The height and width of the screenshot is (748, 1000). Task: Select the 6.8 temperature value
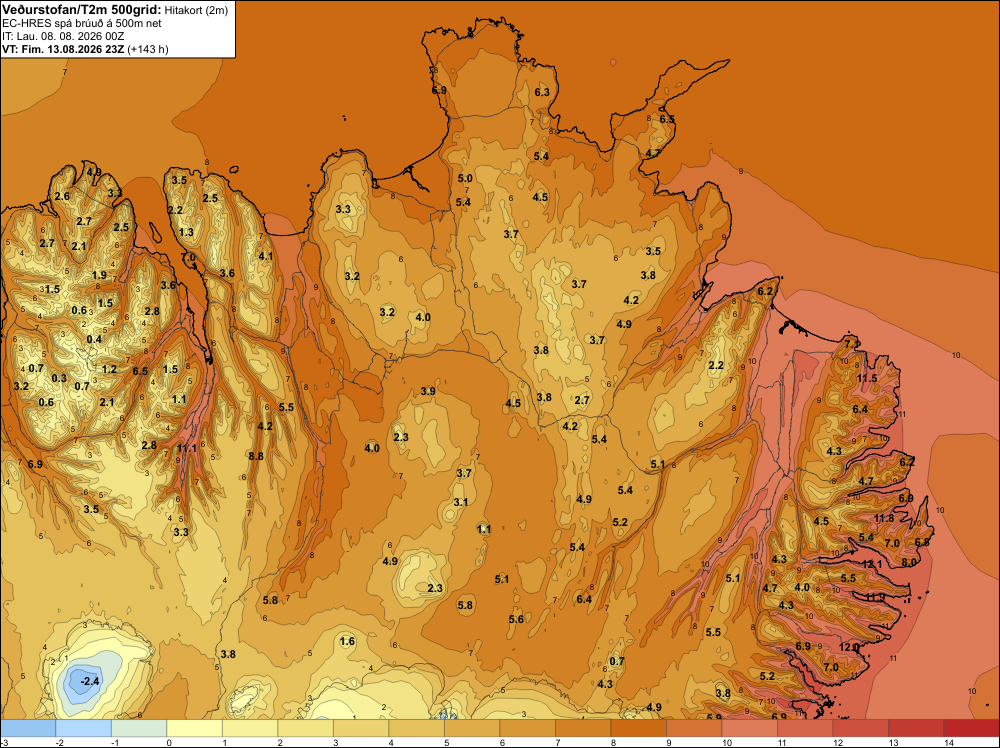[x=922, y=542]
